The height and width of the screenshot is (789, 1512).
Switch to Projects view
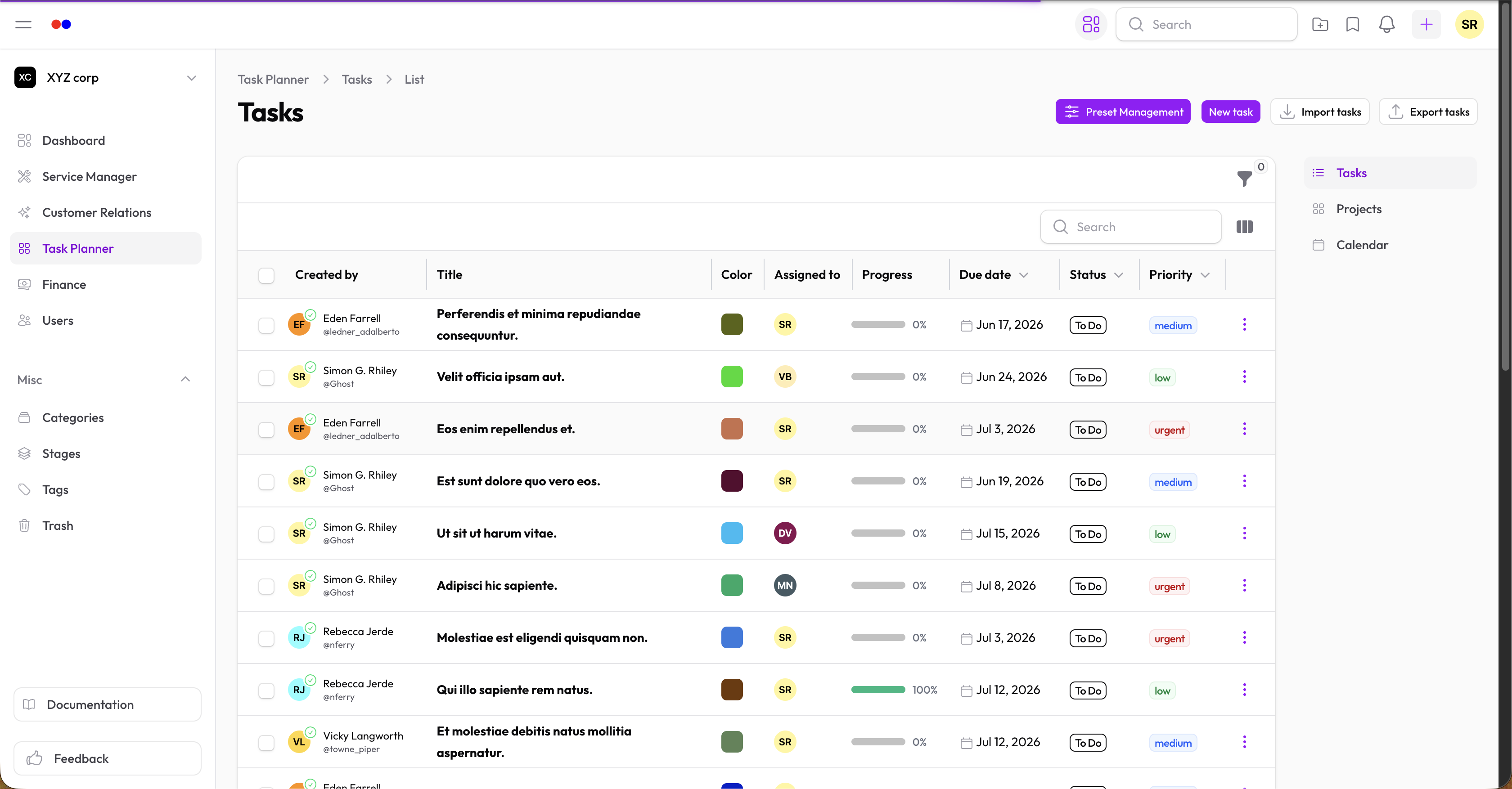pyautogui.click(x=1390, y=209)
